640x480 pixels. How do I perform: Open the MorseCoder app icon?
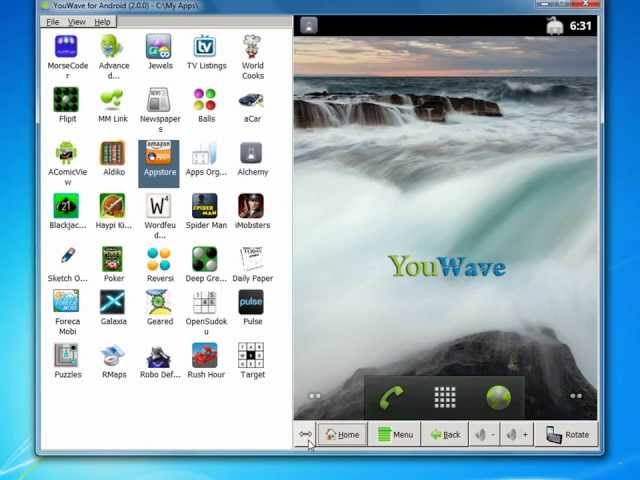(x=66, y=47)
